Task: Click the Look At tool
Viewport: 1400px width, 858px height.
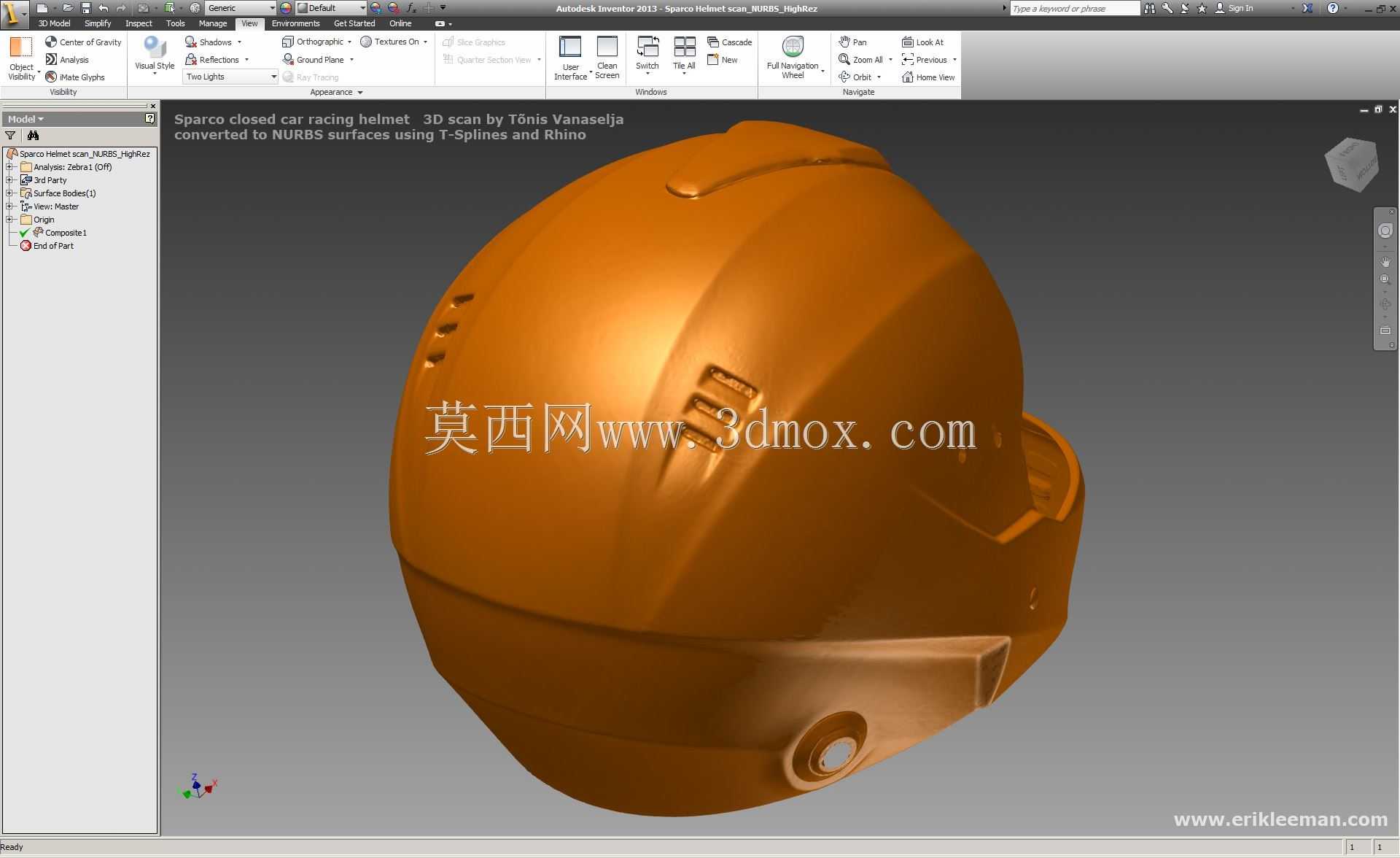Action: 923,42
